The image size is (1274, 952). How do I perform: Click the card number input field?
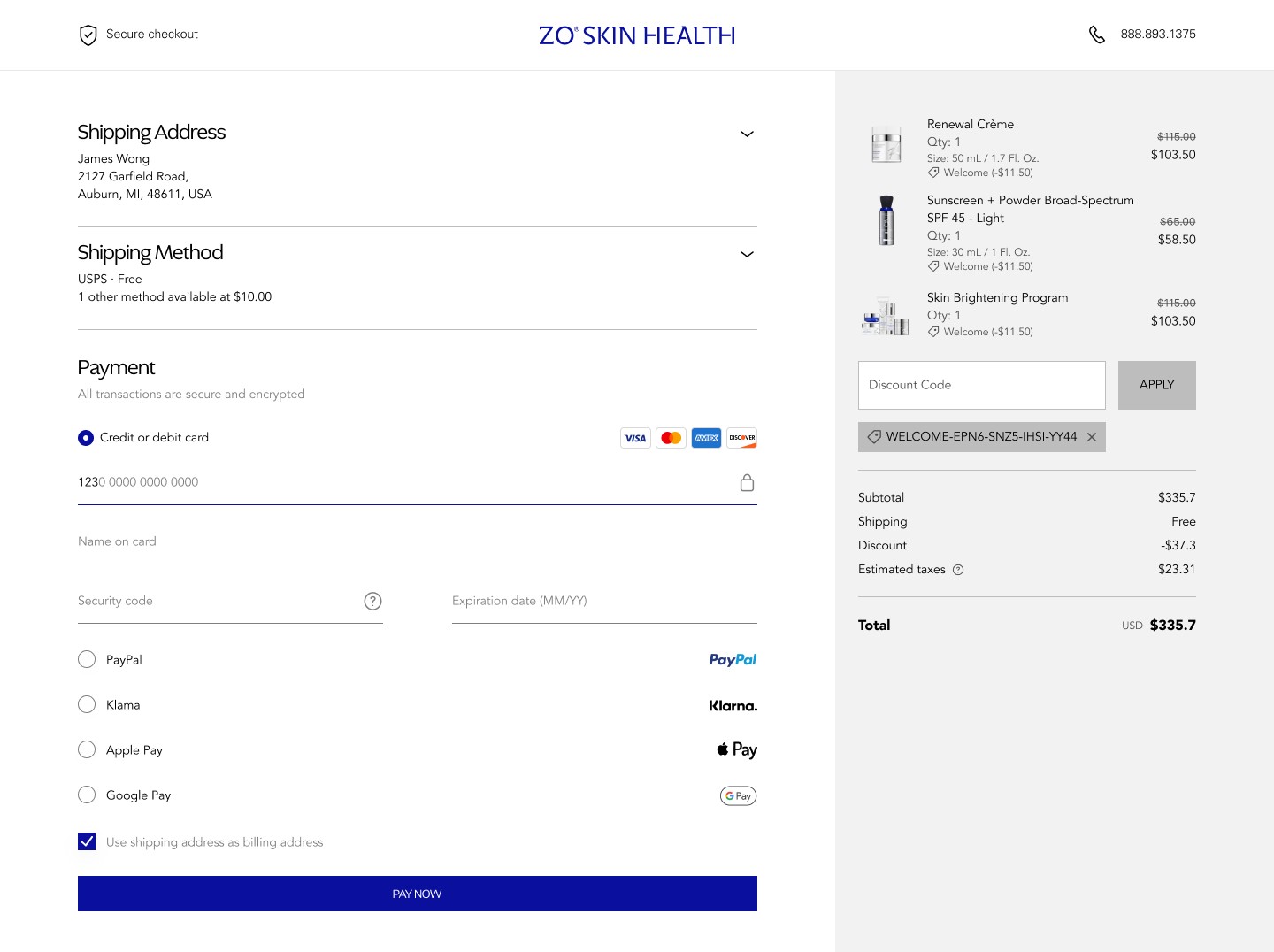coord(418,482)
